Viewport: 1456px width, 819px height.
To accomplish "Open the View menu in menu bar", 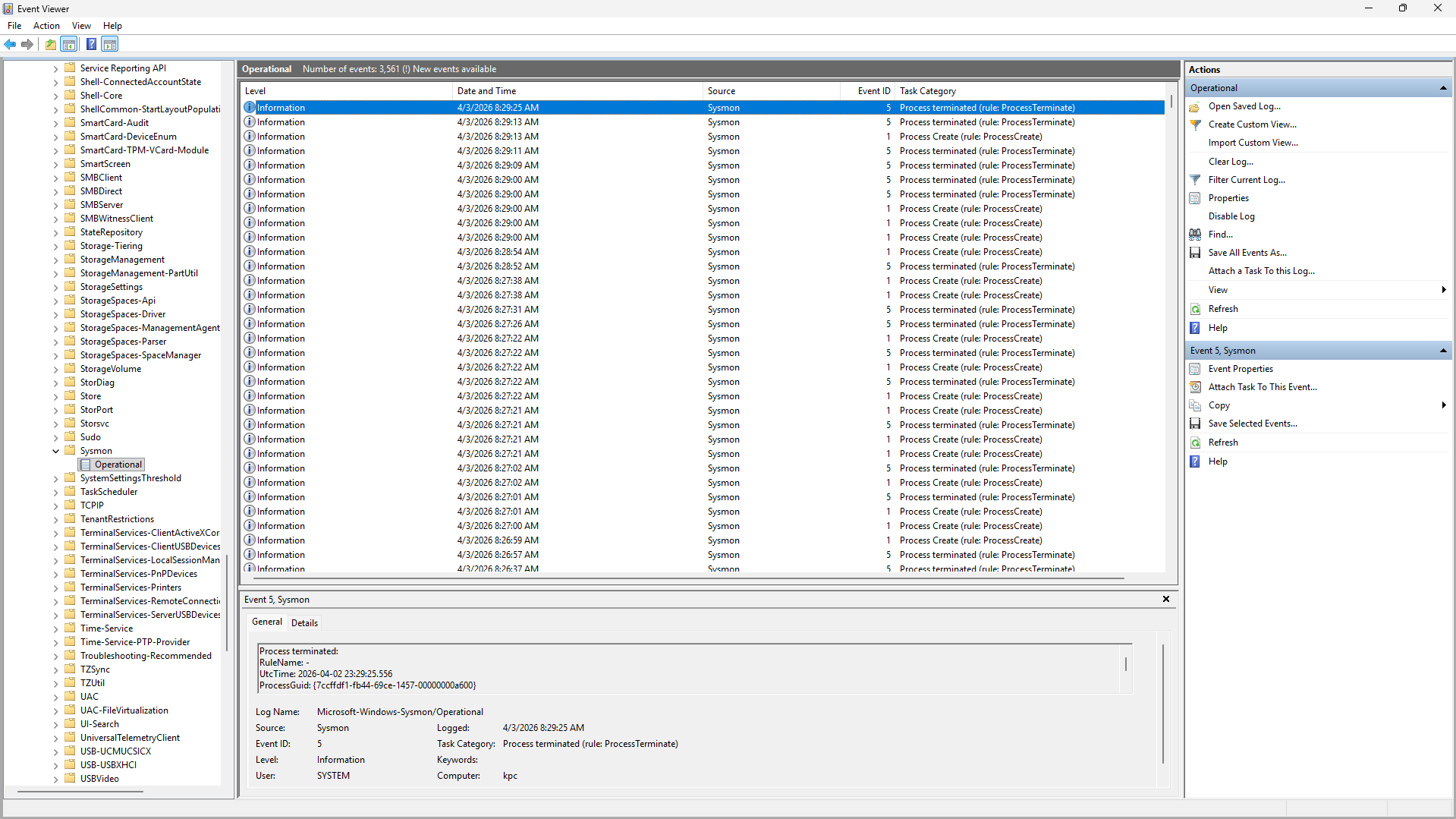I will coord(81,26).
